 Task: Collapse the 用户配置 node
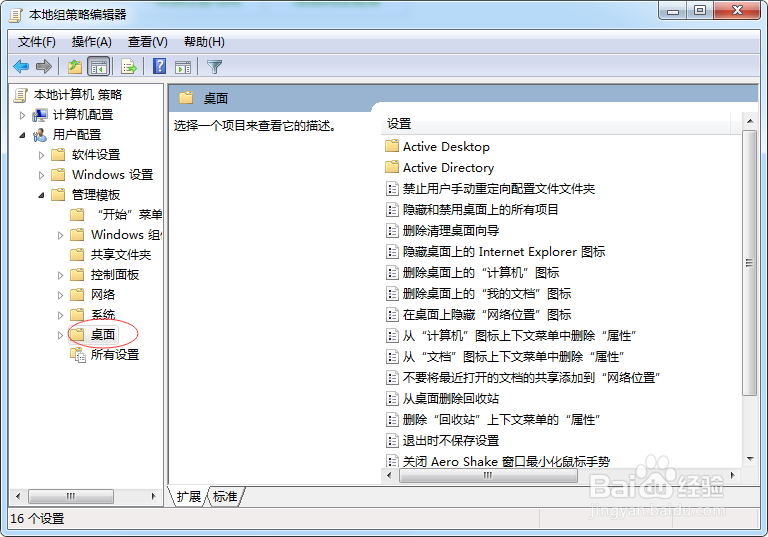pos(22,135)
